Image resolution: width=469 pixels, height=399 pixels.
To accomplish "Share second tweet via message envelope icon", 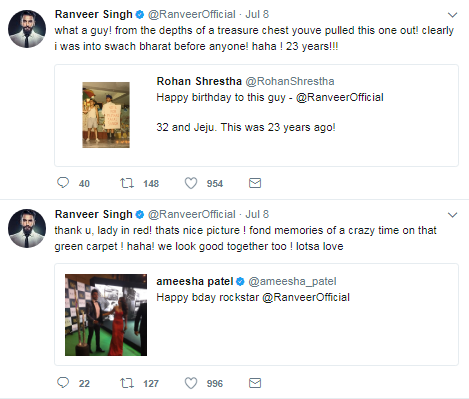I will click(x=255, y=383).
